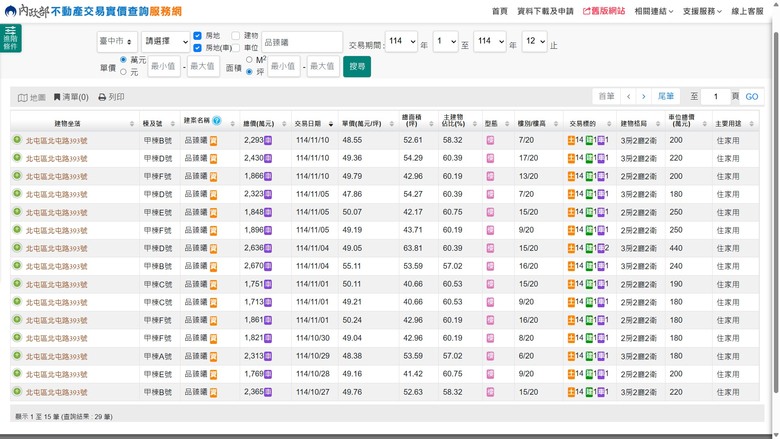Click the green expand icon on first row
Image resolution: width=780 pixels, height=439 pixels.
pyautogui.click(x=17, y=140)
